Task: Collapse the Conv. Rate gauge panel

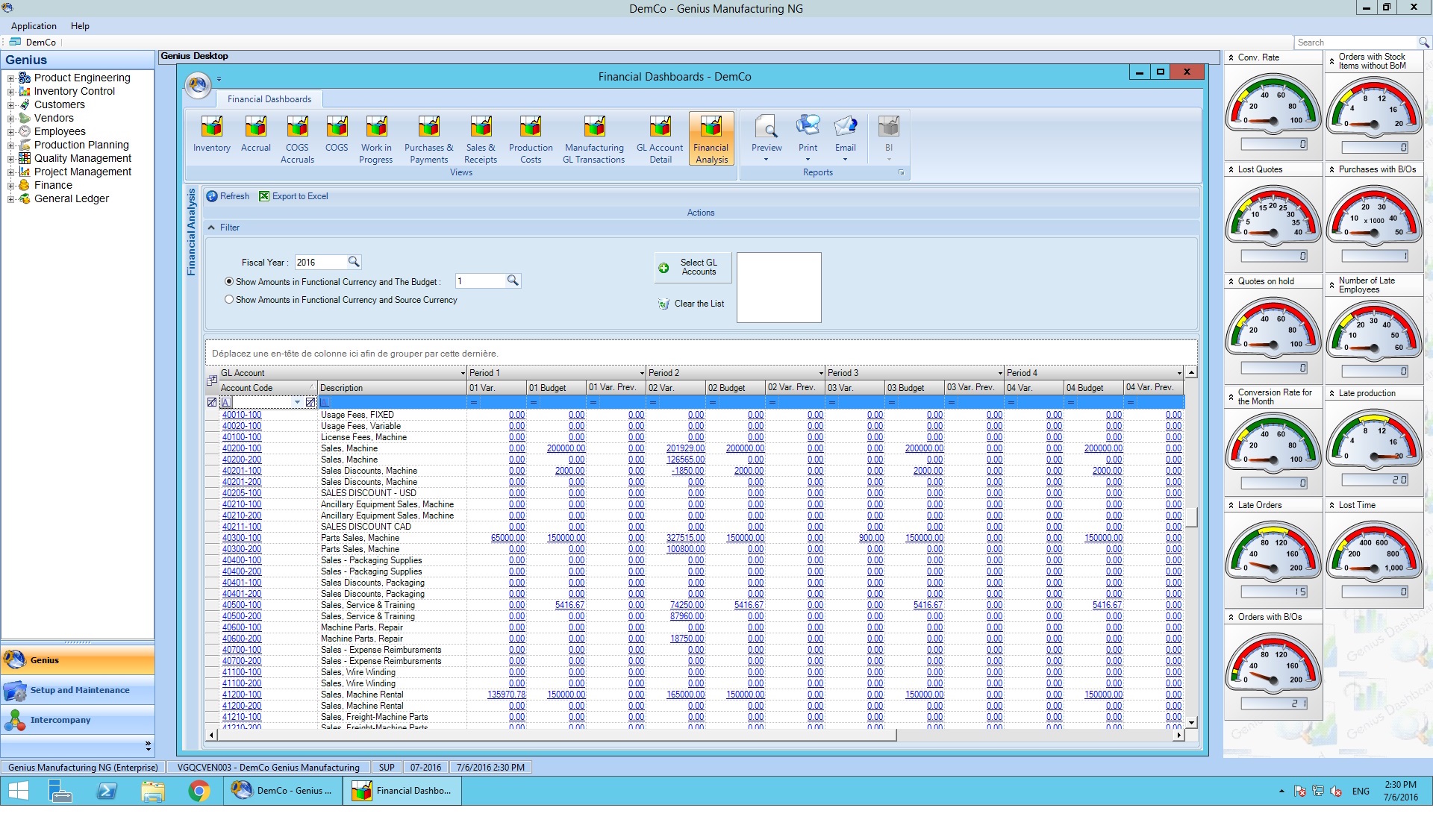Action: (1231, 57)
